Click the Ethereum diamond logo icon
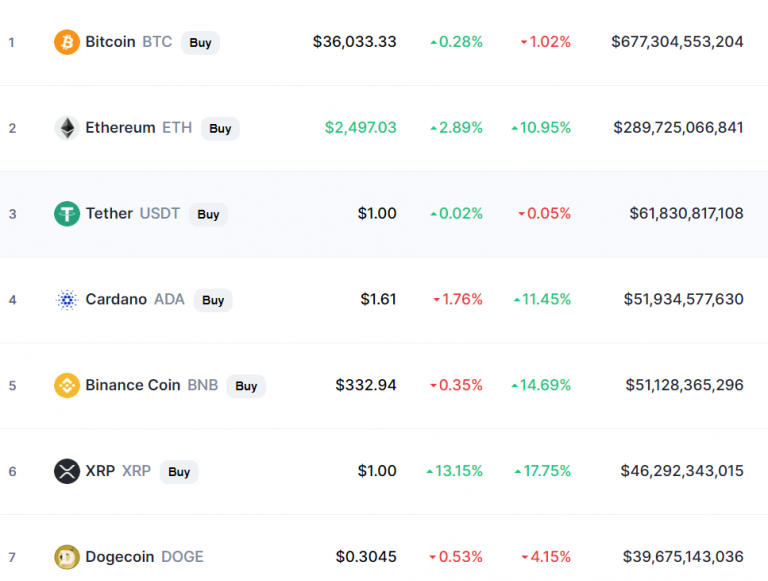This screenshot has width=768, height=581. pyautogui.click(x=67, y=128)
